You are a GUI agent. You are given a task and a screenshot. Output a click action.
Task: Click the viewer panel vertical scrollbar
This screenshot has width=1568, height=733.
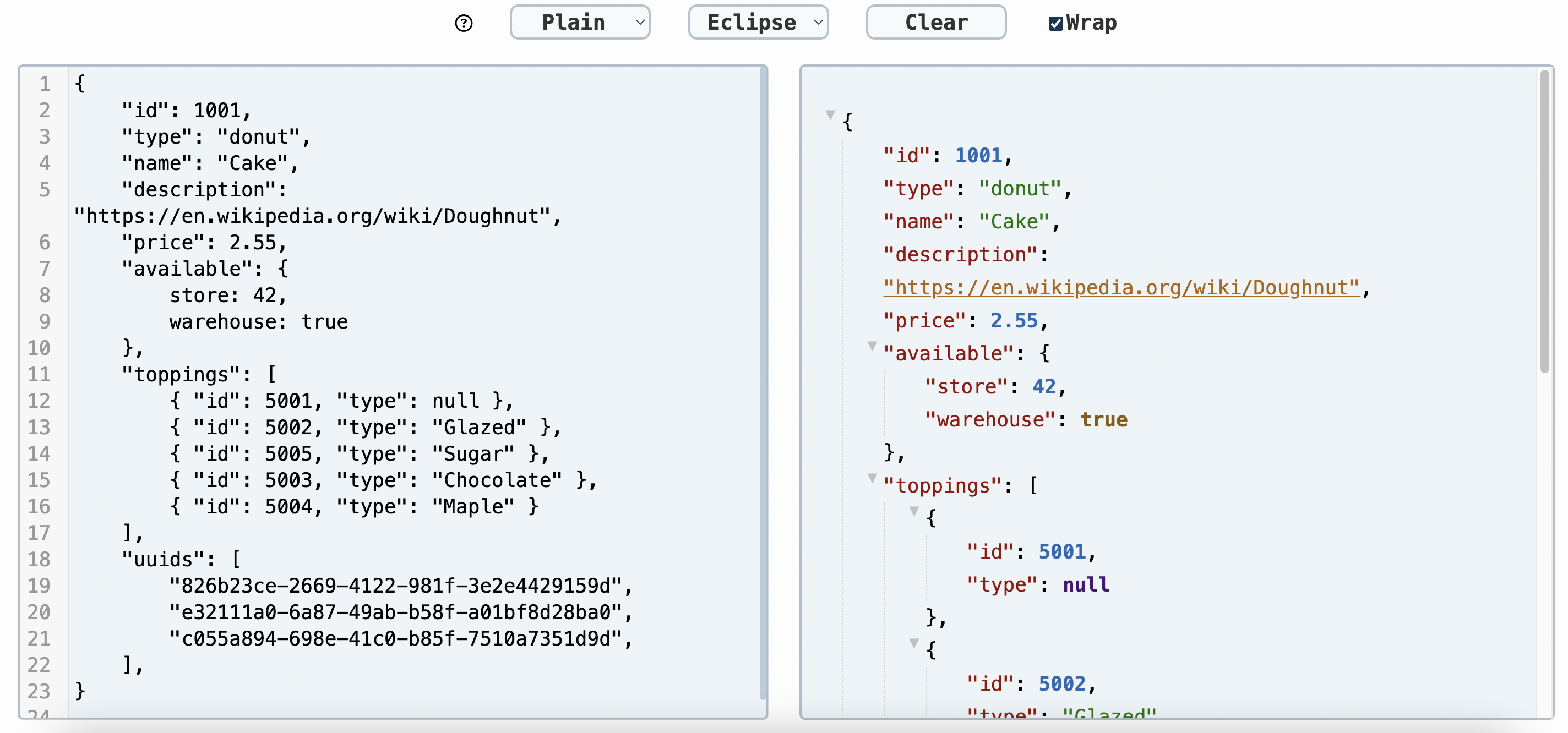(1544, 221)
